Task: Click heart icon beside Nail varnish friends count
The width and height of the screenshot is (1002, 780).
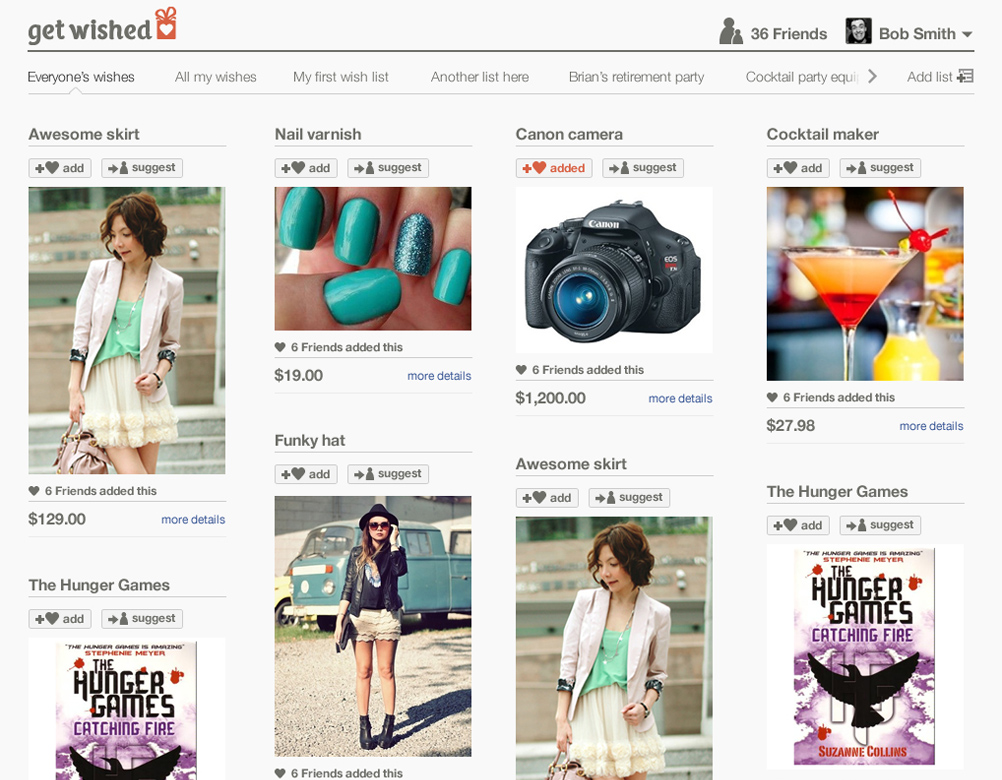Action: click(x=280, y=347)
